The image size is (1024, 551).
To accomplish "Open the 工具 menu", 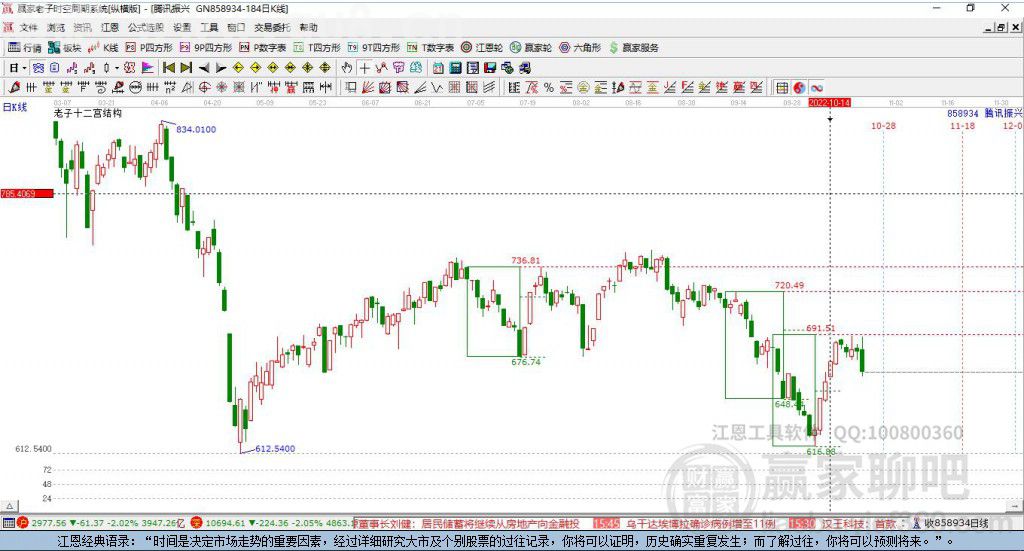I will tap(209, 27).
